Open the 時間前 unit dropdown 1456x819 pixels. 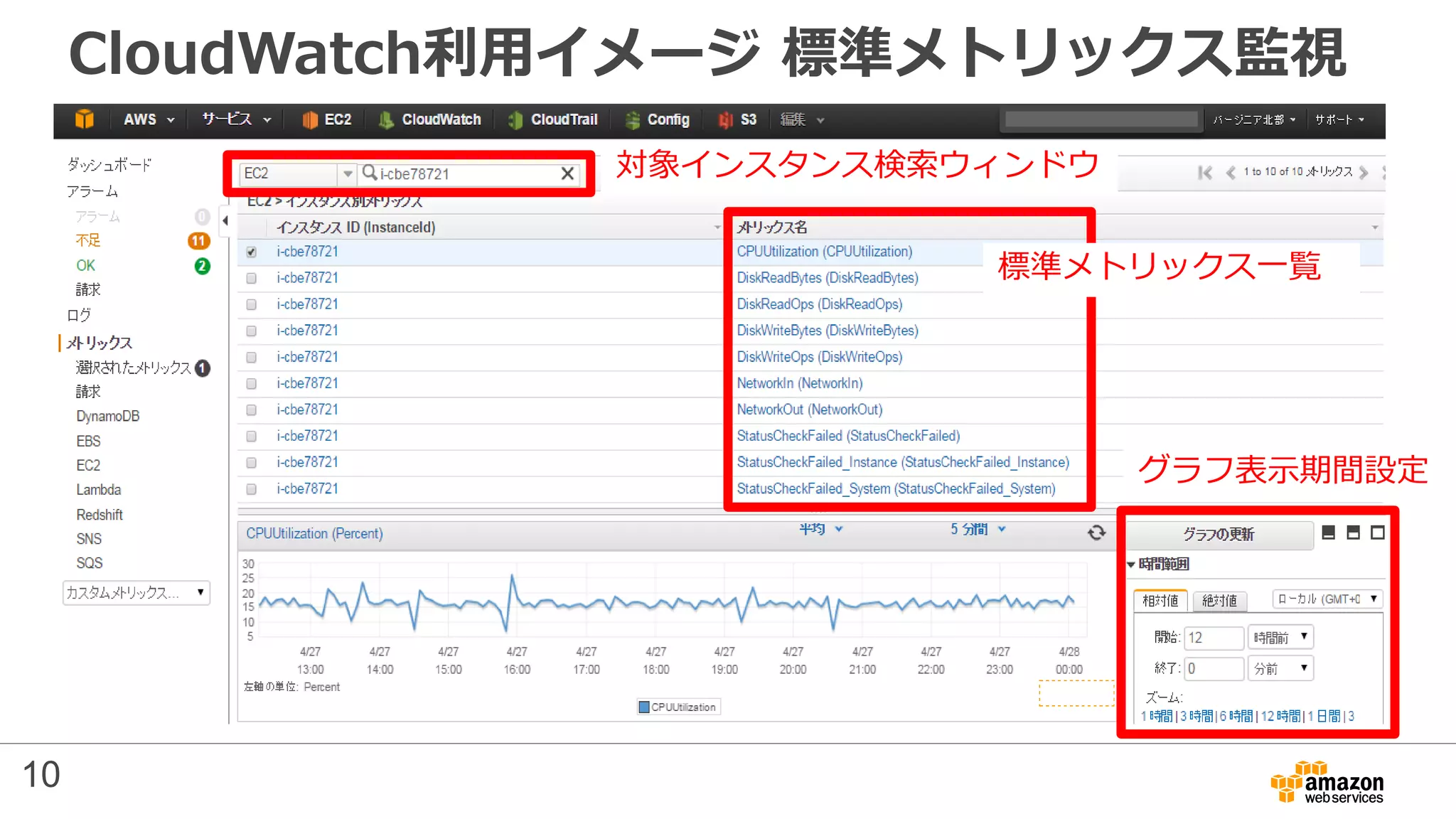coord(1280,638)
